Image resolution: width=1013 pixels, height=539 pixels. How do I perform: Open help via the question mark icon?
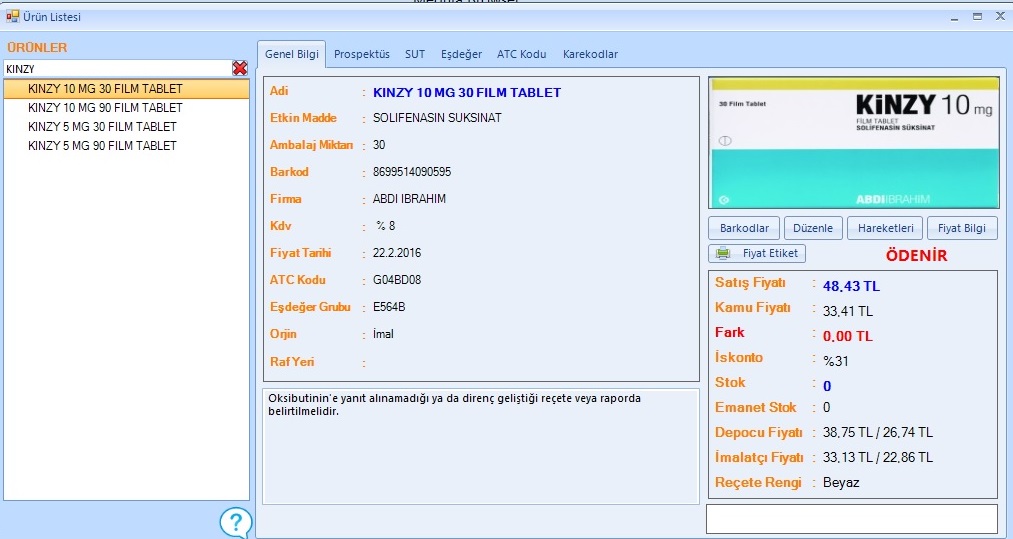[x=236, y=522]
